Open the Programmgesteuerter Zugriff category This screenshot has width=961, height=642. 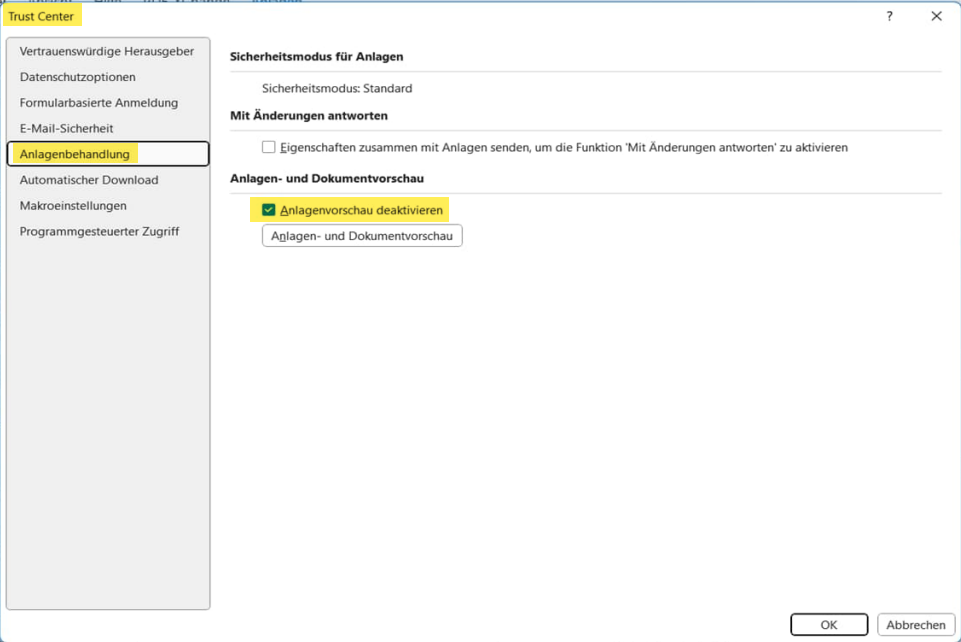99,231
